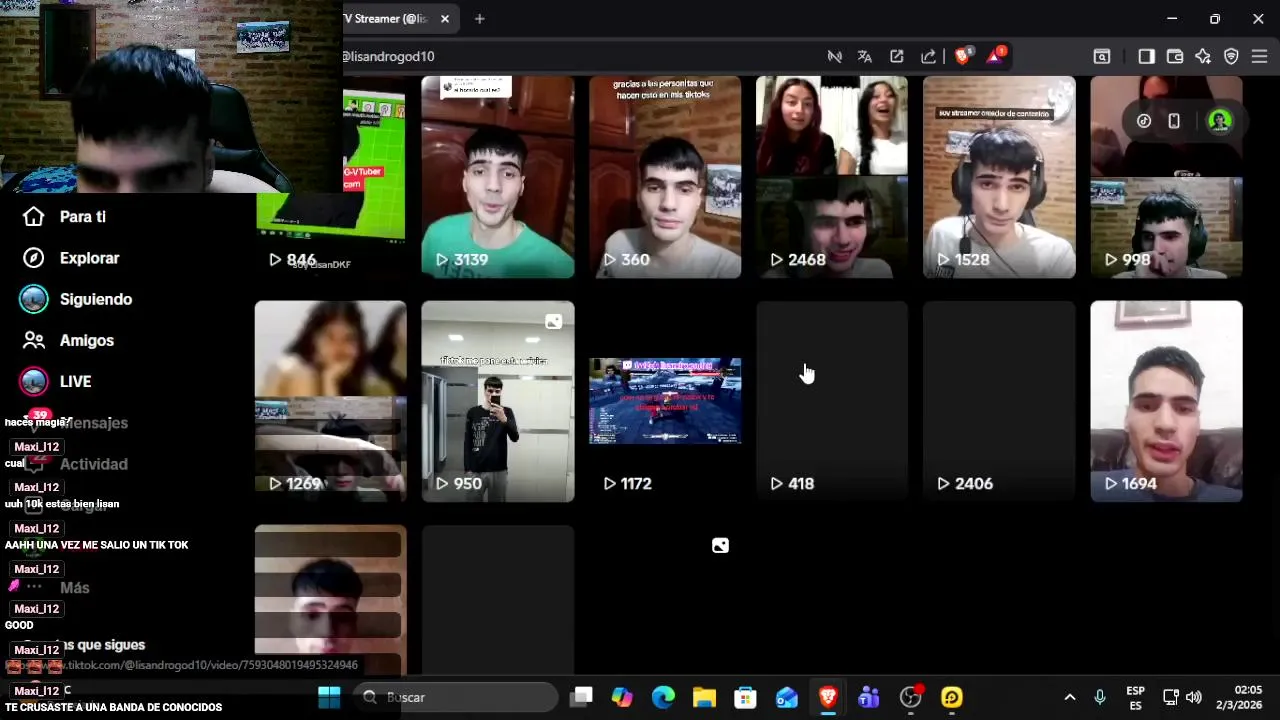Image resolution: width=1280 pixels, height=720 pixels.
Task: Open Outlook from the taskbar
Action: [787, 697]
